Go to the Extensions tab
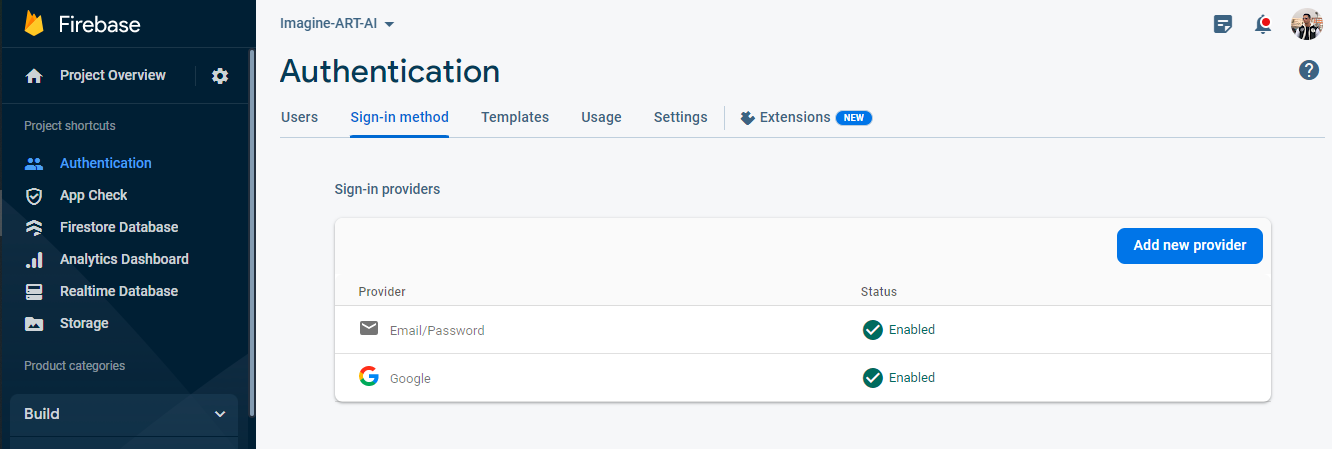This screenshot has width=1332, height=449. (x=795, y=117)
